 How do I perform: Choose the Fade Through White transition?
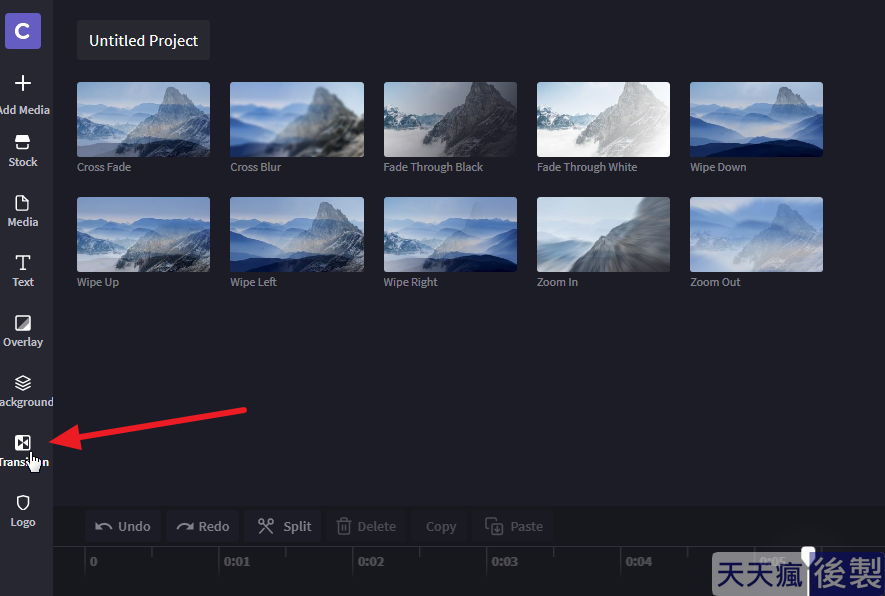click(x=603, y=119)
